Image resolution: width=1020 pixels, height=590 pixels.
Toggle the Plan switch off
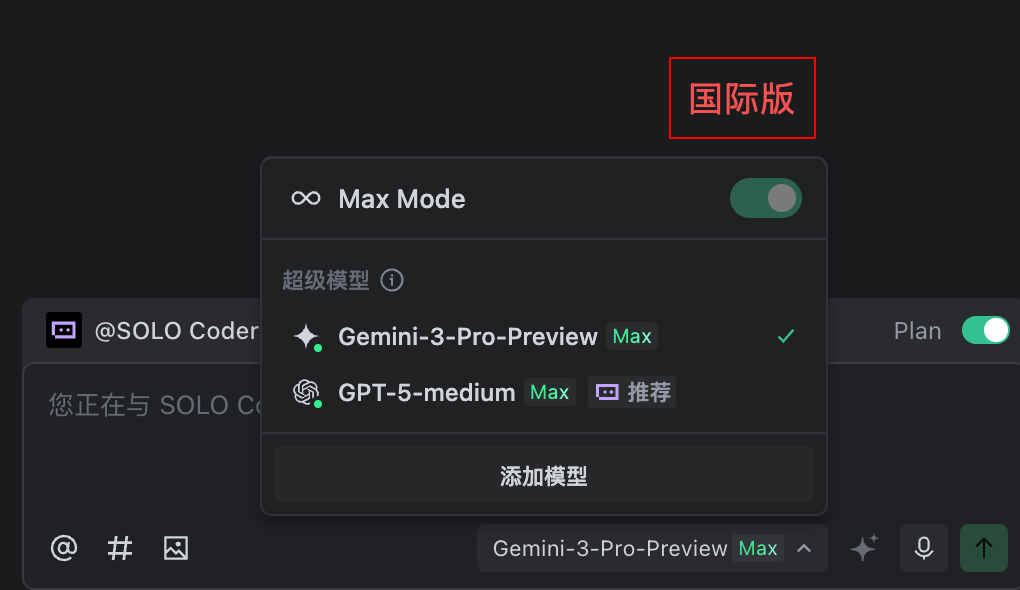(x=986, y=330)
